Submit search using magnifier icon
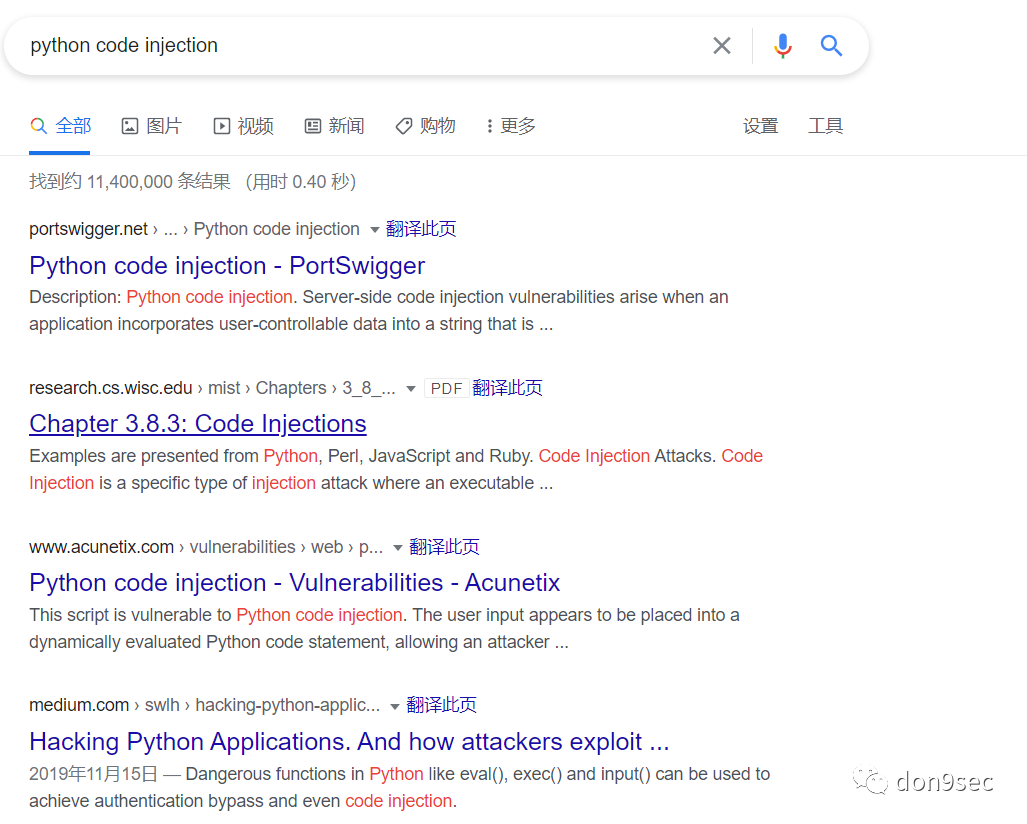 point(831,46)
